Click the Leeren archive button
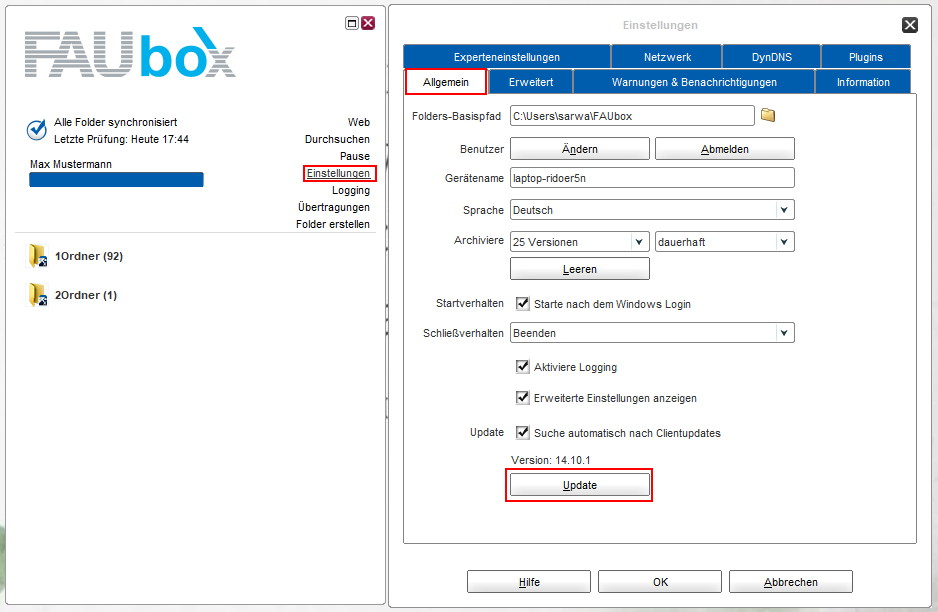This screenshot has height=612, width=938. coord(580,269)
